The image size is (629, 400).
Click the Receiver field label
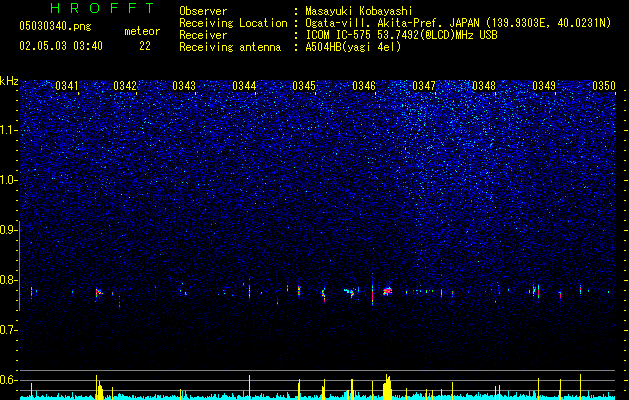203,35
